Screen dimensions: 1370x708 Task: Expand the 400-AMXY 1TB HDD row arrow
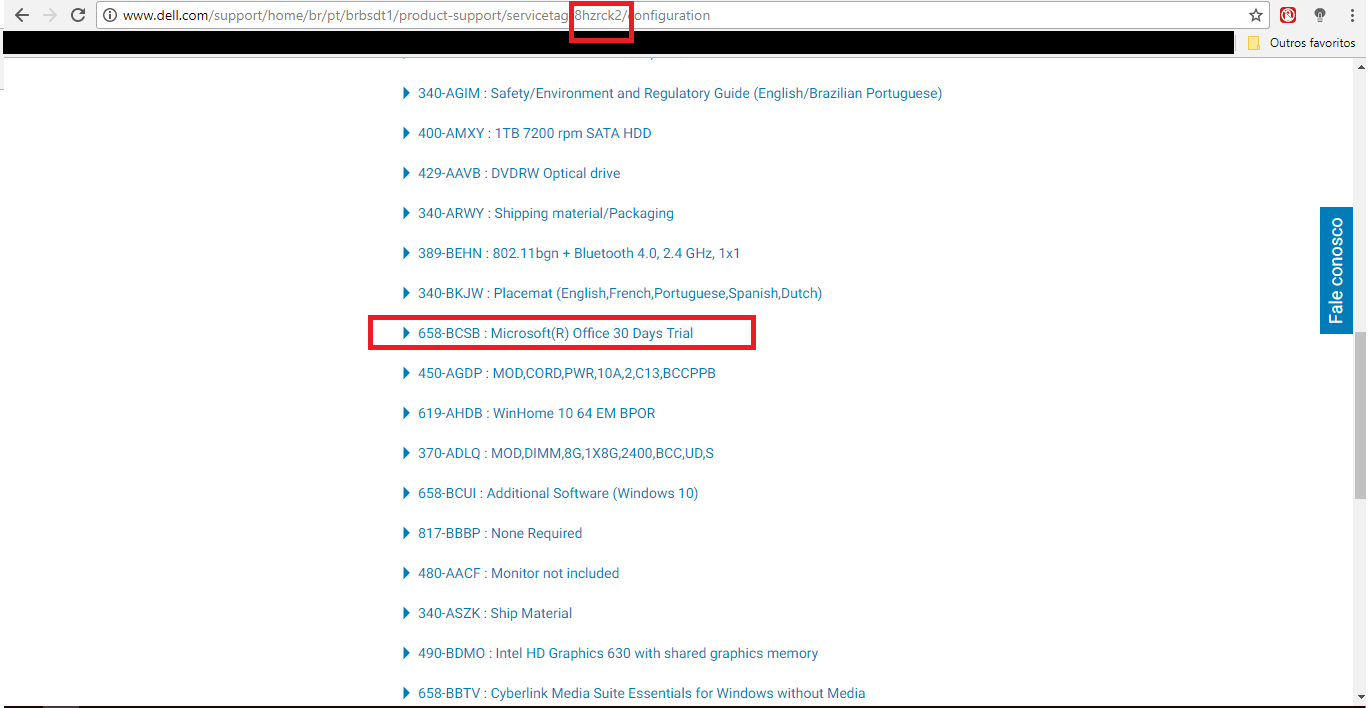click(x=406, y=133)
